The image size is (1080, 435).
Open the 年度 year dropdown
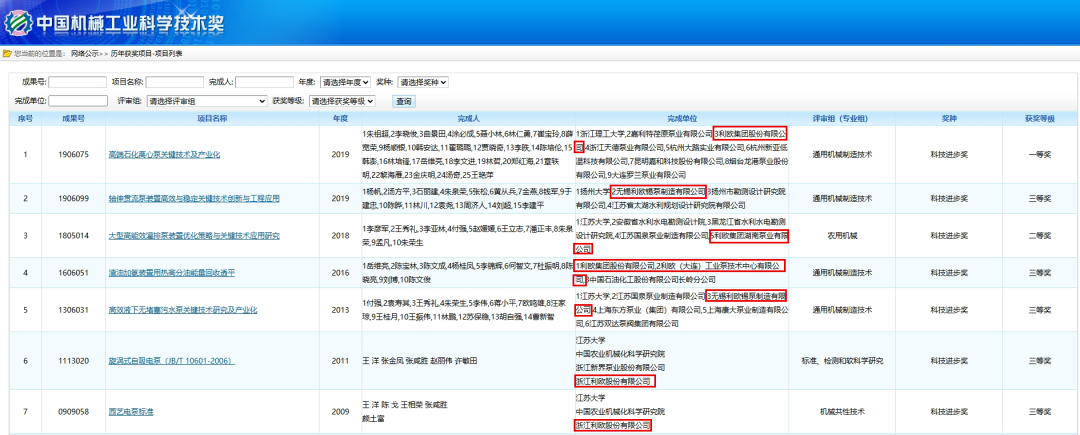tap(346, 82)
